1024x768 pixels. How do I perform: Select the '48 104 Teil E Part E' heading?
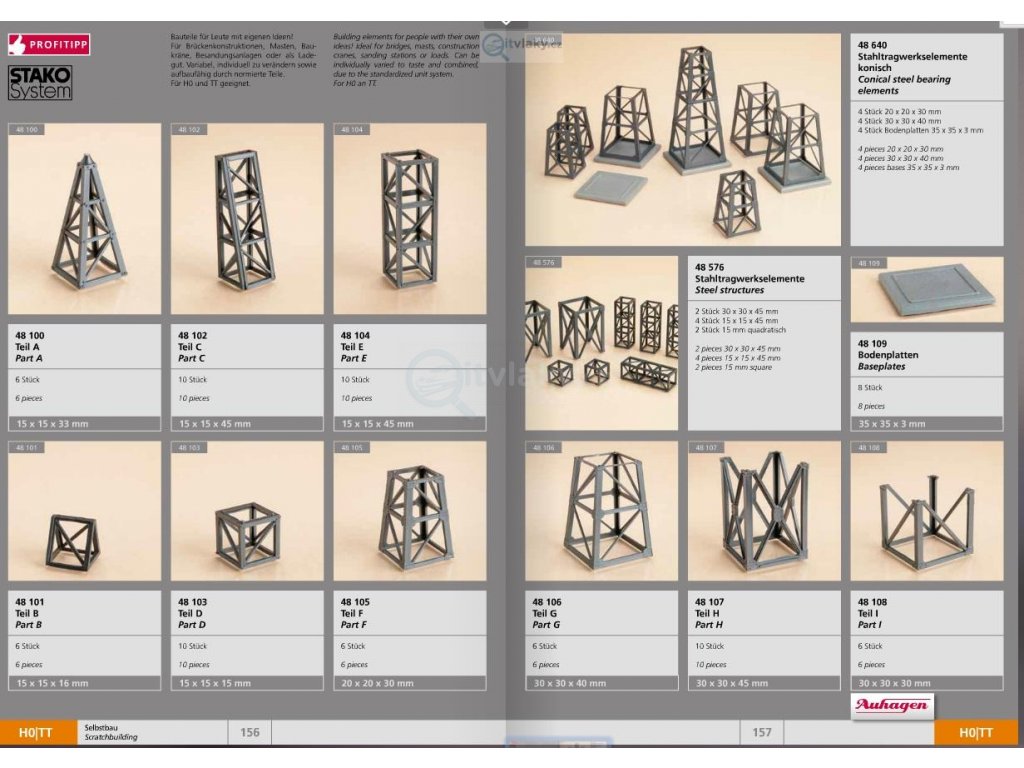pos(355,347)
